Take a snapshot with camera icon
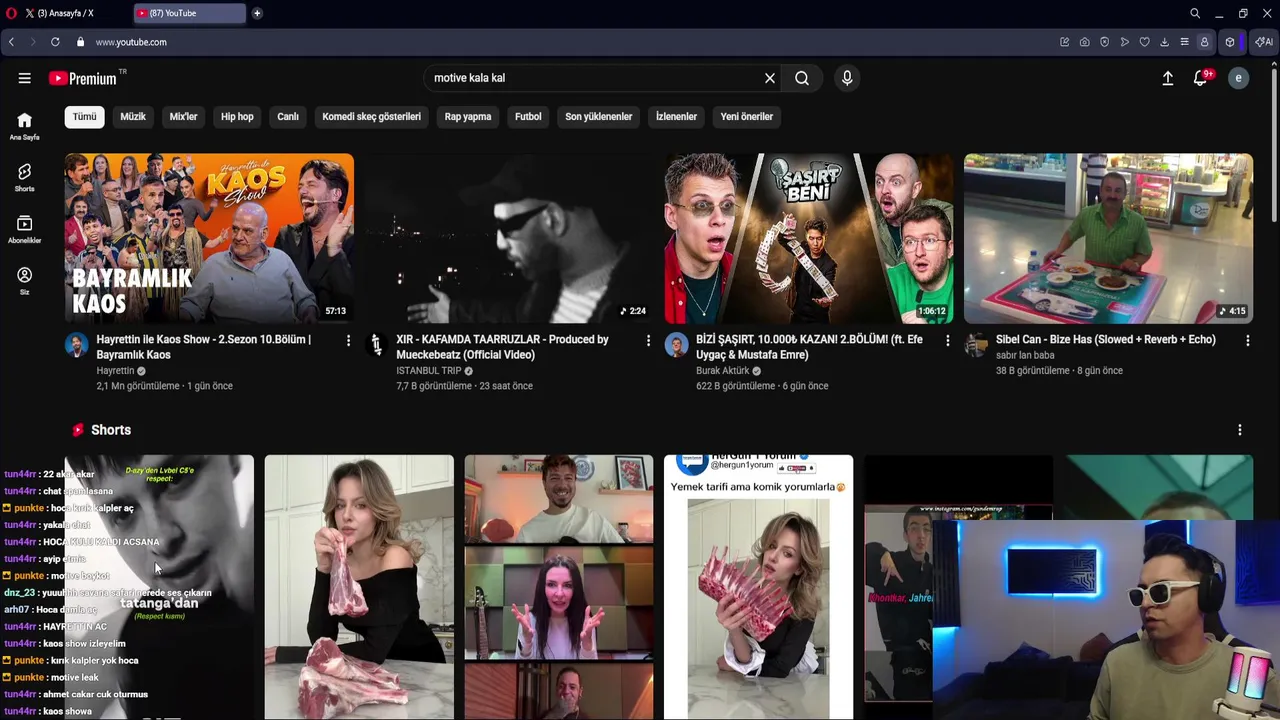The width and height of the screenshot is (1280, 720). [x=1084, y=42]
